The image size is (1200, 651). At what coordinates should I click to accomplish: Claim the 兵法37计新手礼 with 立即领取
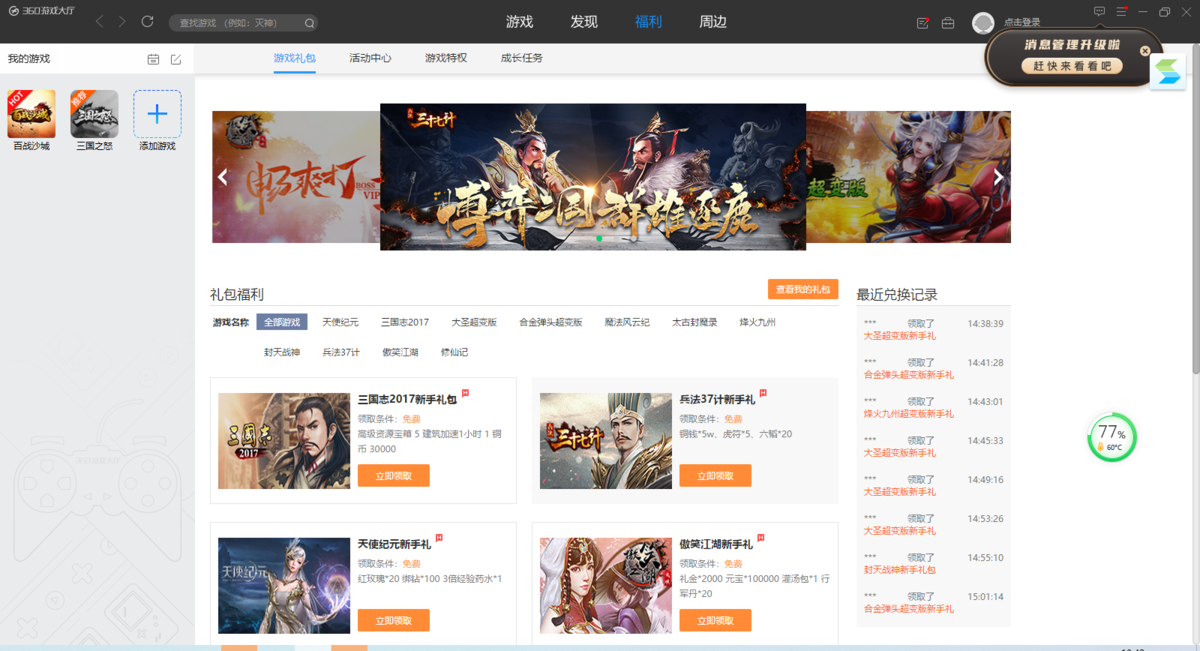716,476
